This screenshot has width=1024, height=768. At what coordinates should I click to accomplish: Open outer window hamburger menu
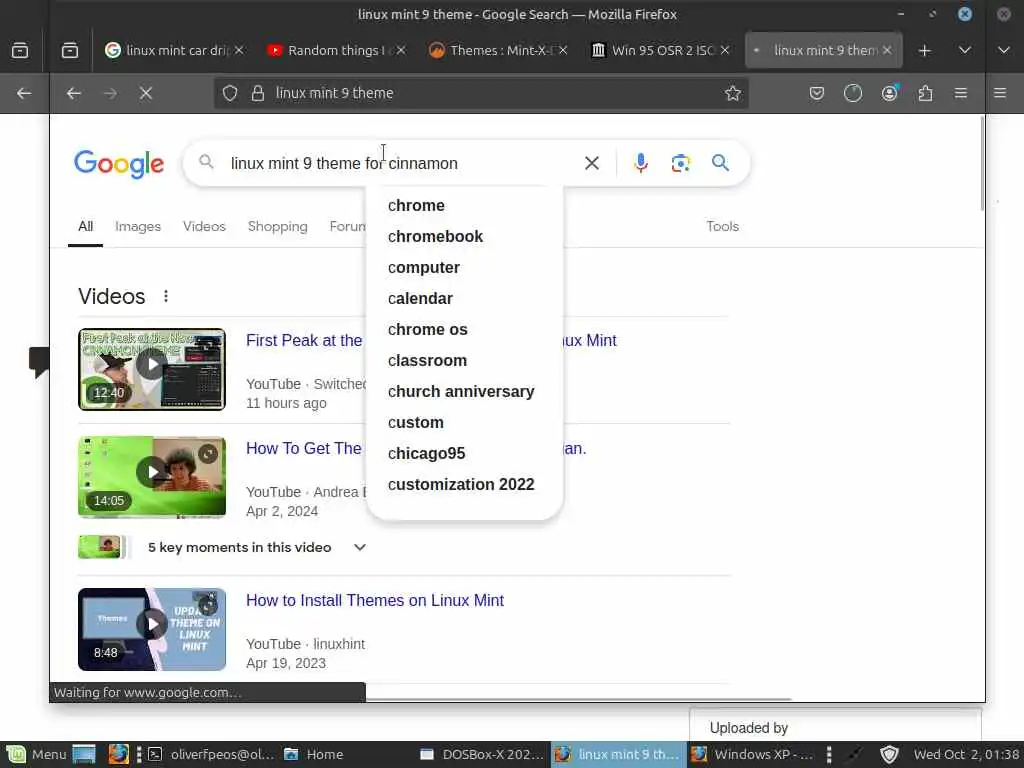click(x=1000, y=93)
